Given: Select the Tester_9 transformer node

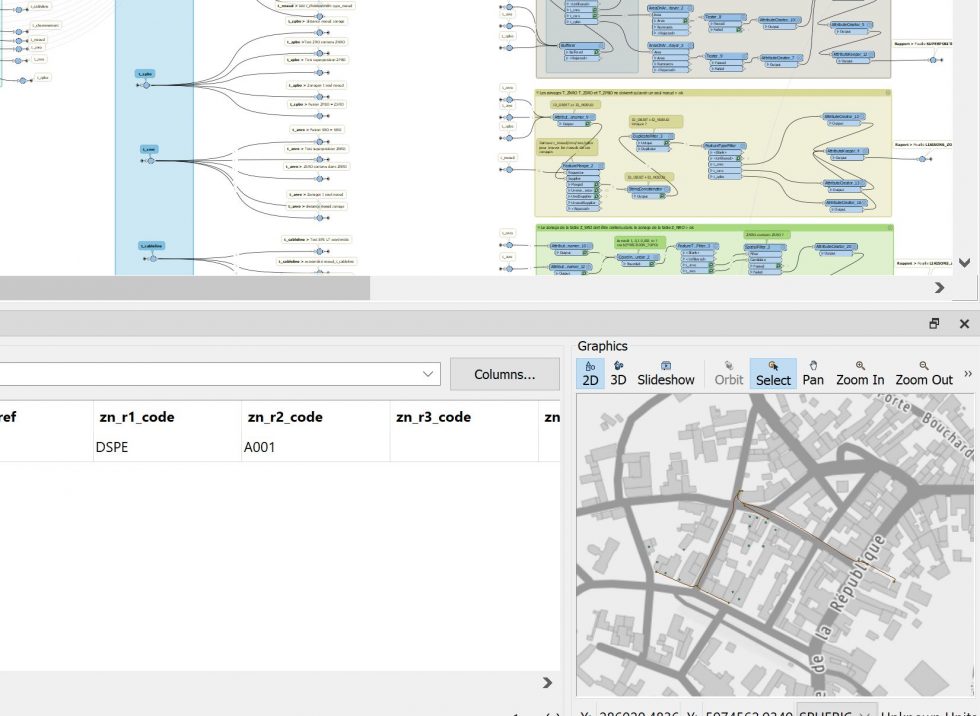Looking at the screenshot, I should coord(727,56).
